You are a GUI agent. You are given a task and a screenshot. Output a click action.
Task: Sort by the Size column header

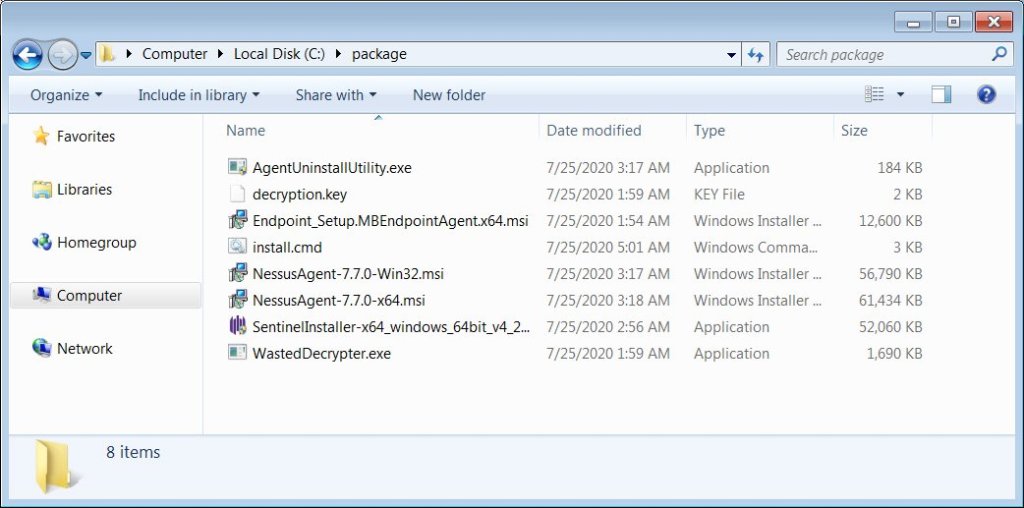(854, 130)
